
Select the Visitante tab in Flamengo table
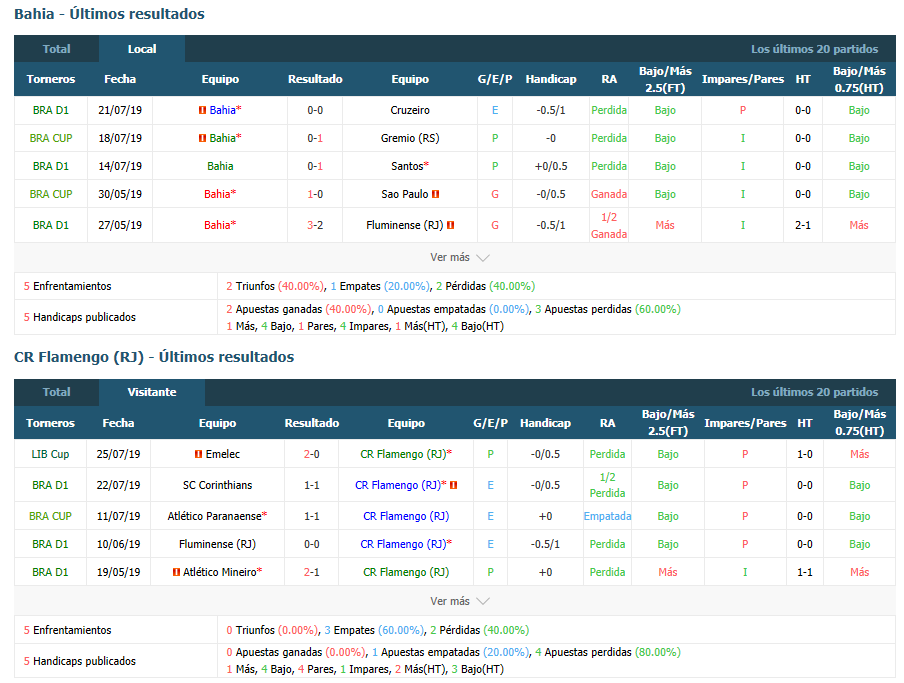coord(152,392)
